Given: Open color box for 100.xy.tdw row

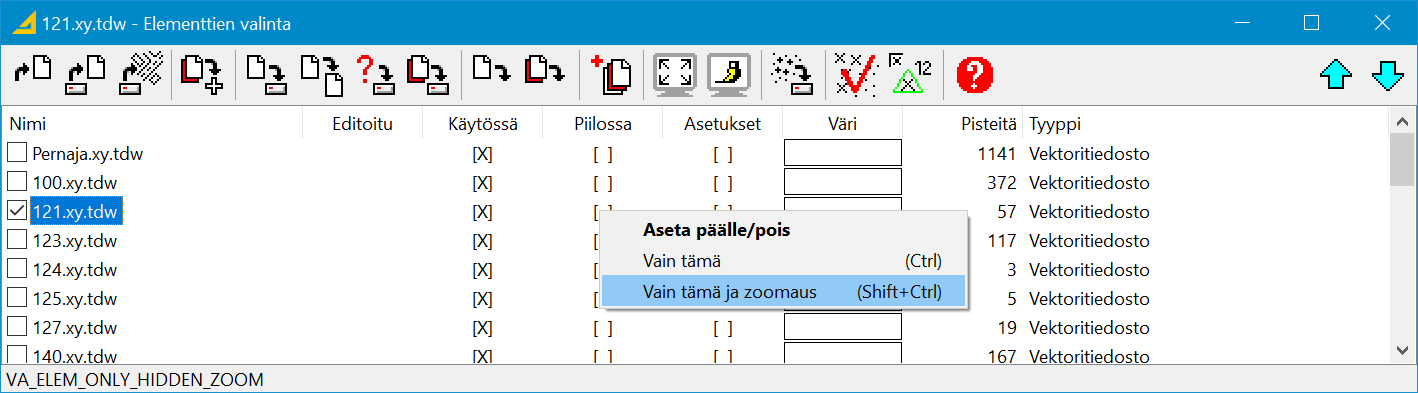Looking at the screenshot, I should [x=843, y=182].
